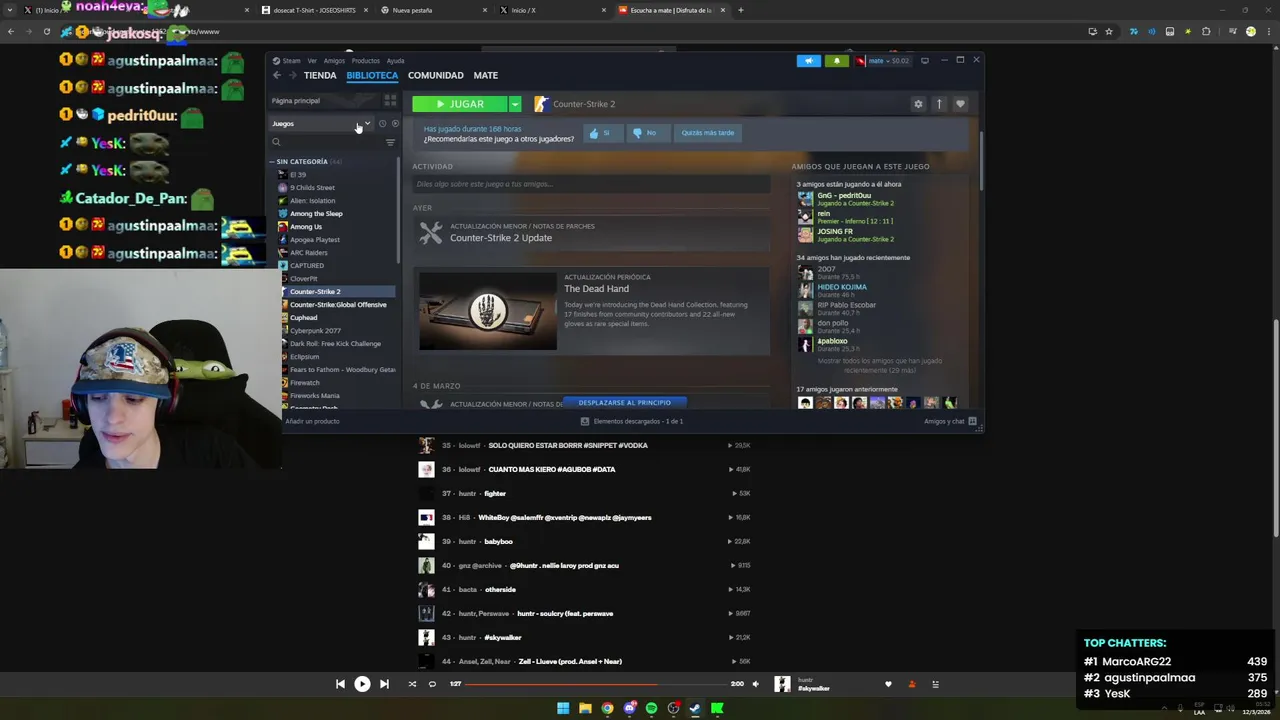This screenshot has height=720, width=1280.
Task: Click Steam announcements megaphone icon
Action: pos(809,61)
